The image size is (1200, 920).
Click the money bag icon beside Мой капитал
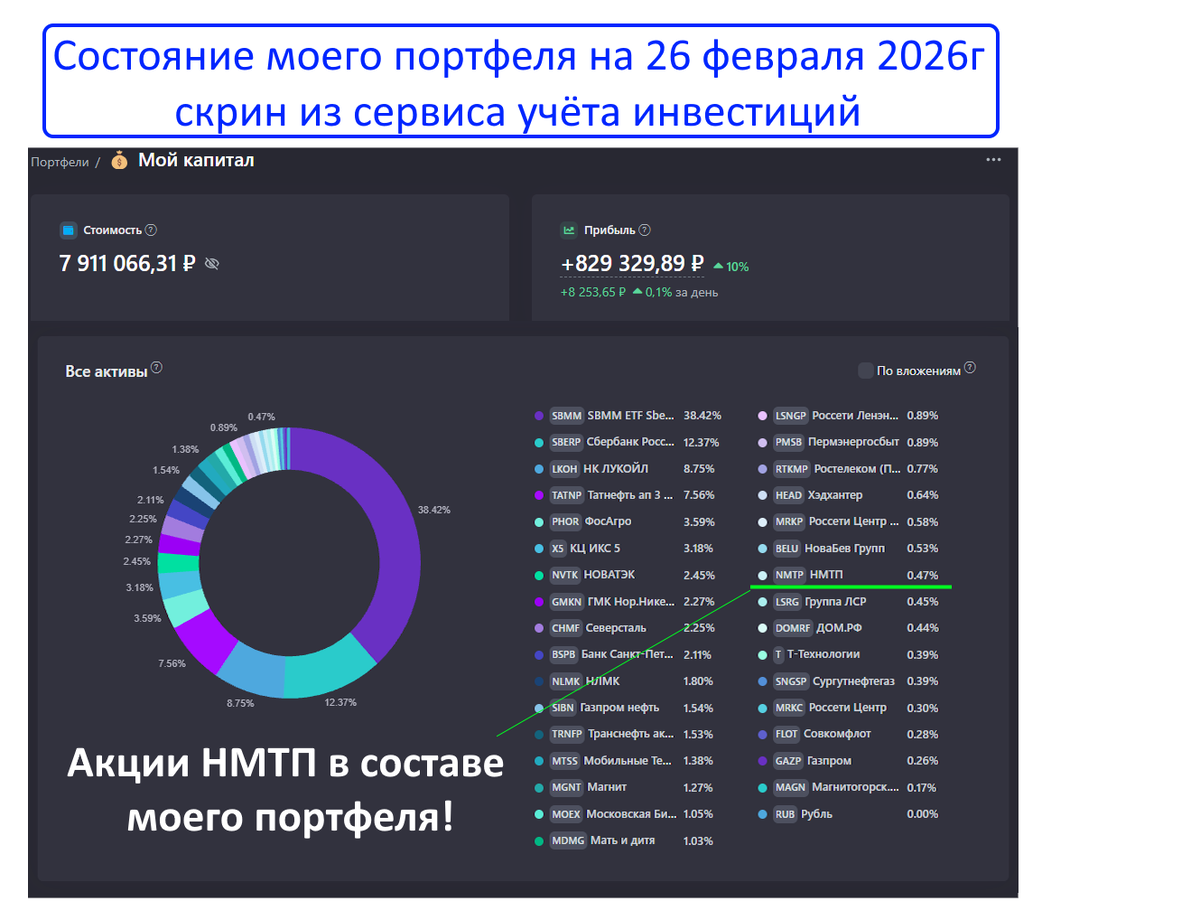click(x=117, y=159)
